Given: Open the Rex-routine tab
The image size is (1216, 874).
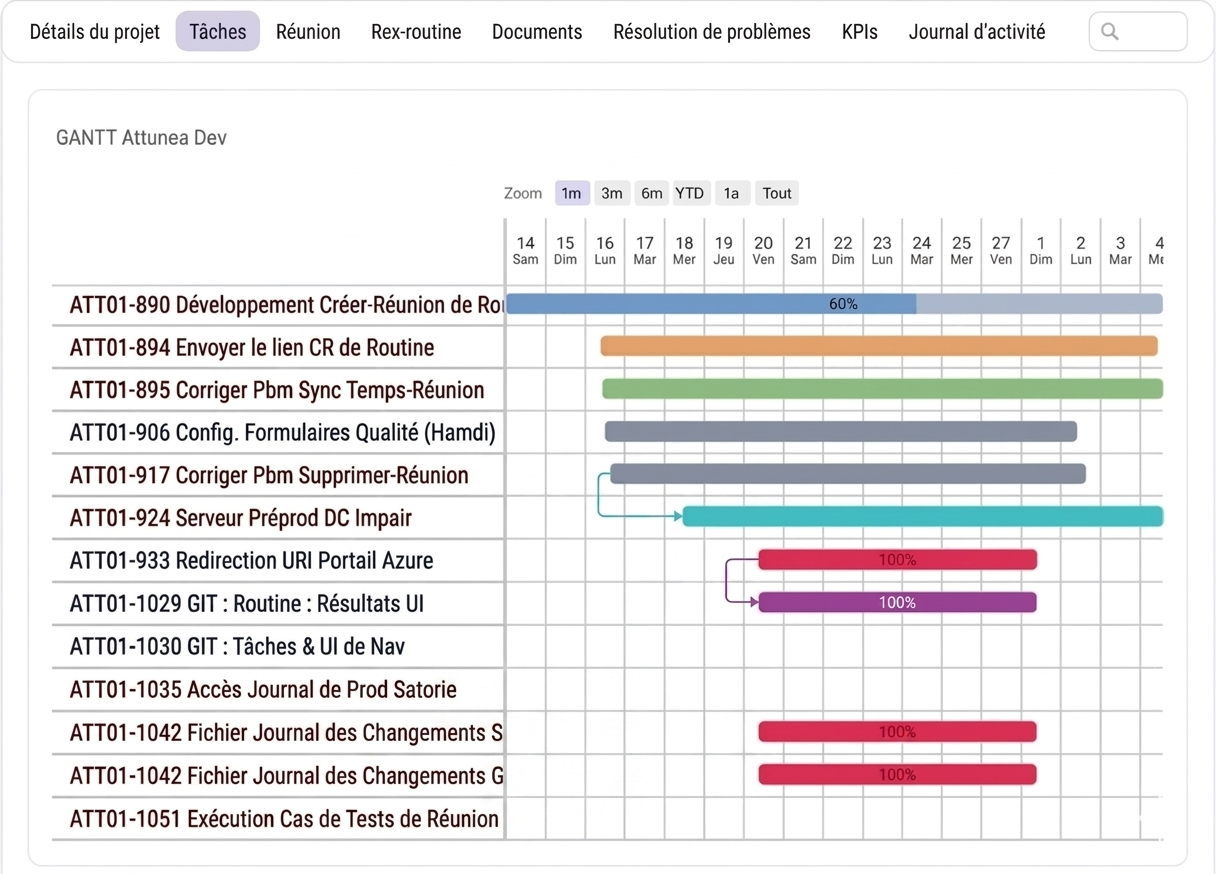Looking at the screenshot, I should coord(416,32).
